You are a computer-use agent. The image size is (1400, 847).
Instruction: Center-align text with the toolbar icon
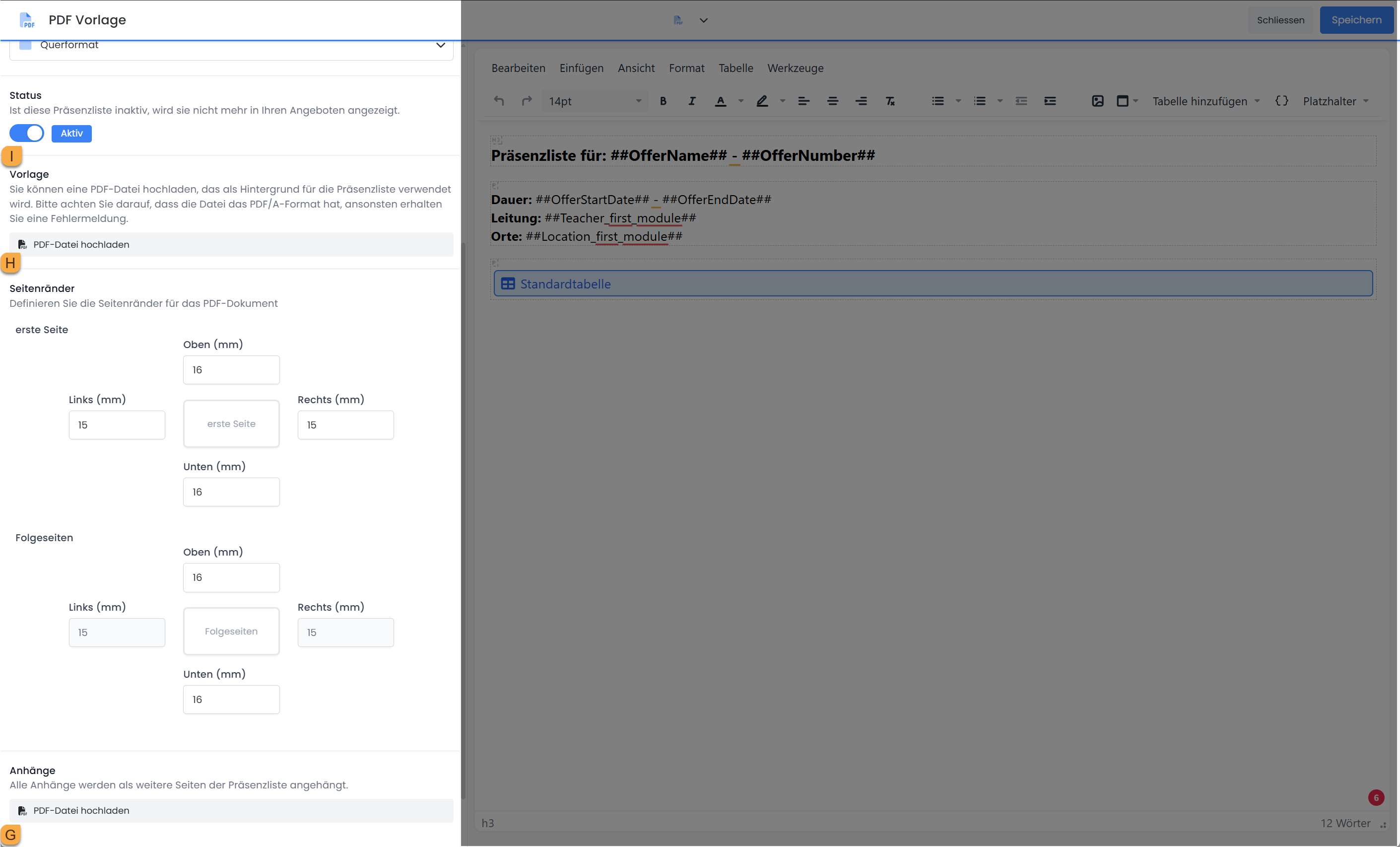(832, 101)
